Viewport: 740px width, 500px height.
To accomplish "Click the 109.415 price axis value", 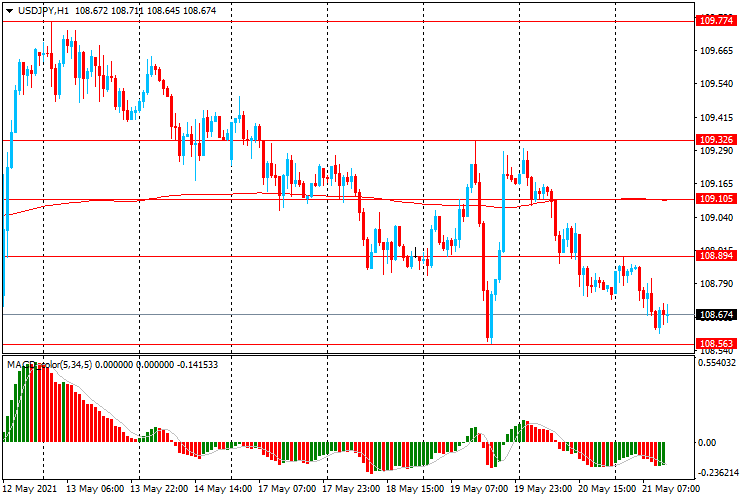I will click(716, 118).
